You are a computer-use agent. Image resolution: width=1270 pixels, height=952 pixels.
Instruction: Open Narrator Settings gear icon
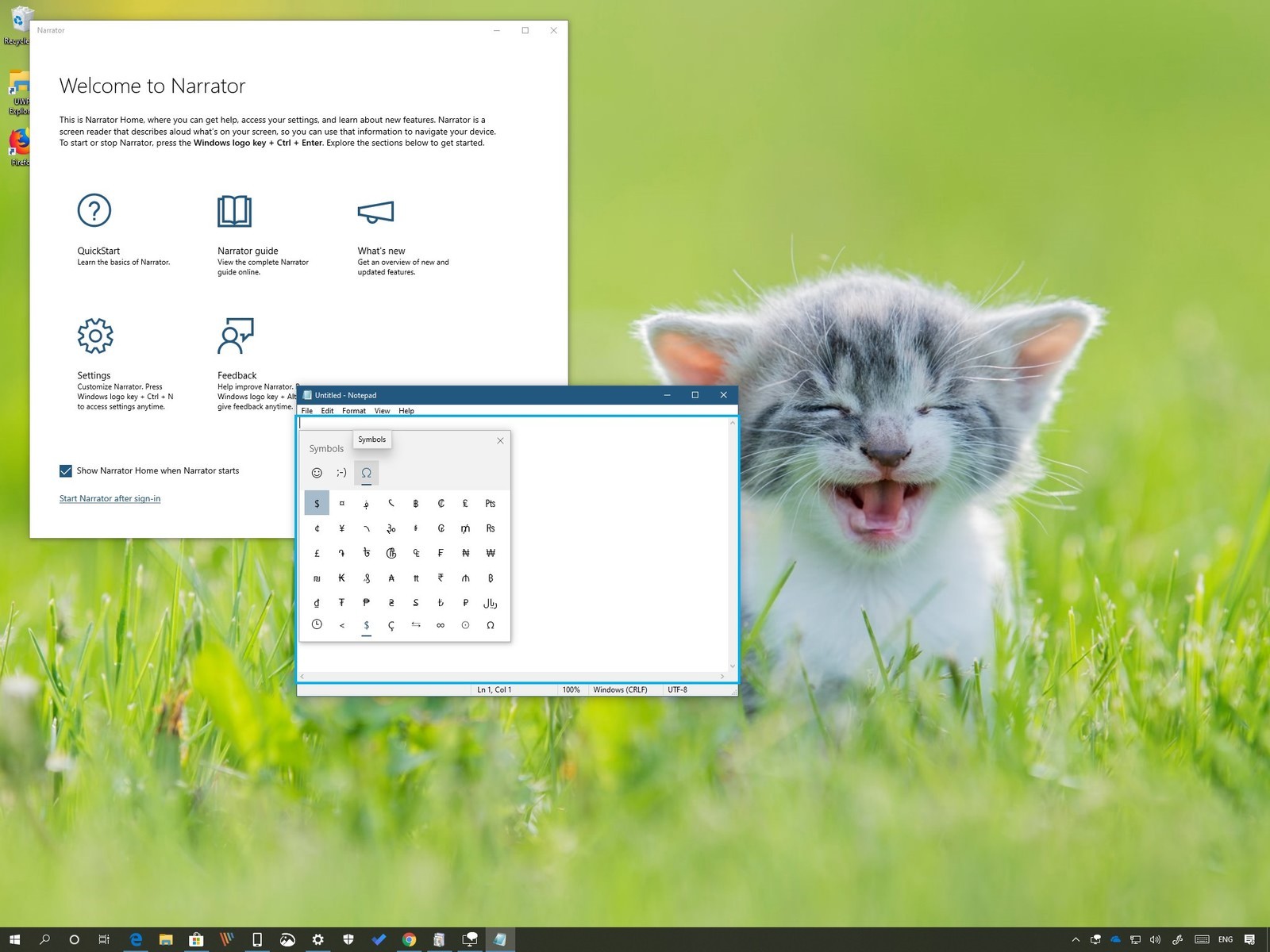[95, 336]
